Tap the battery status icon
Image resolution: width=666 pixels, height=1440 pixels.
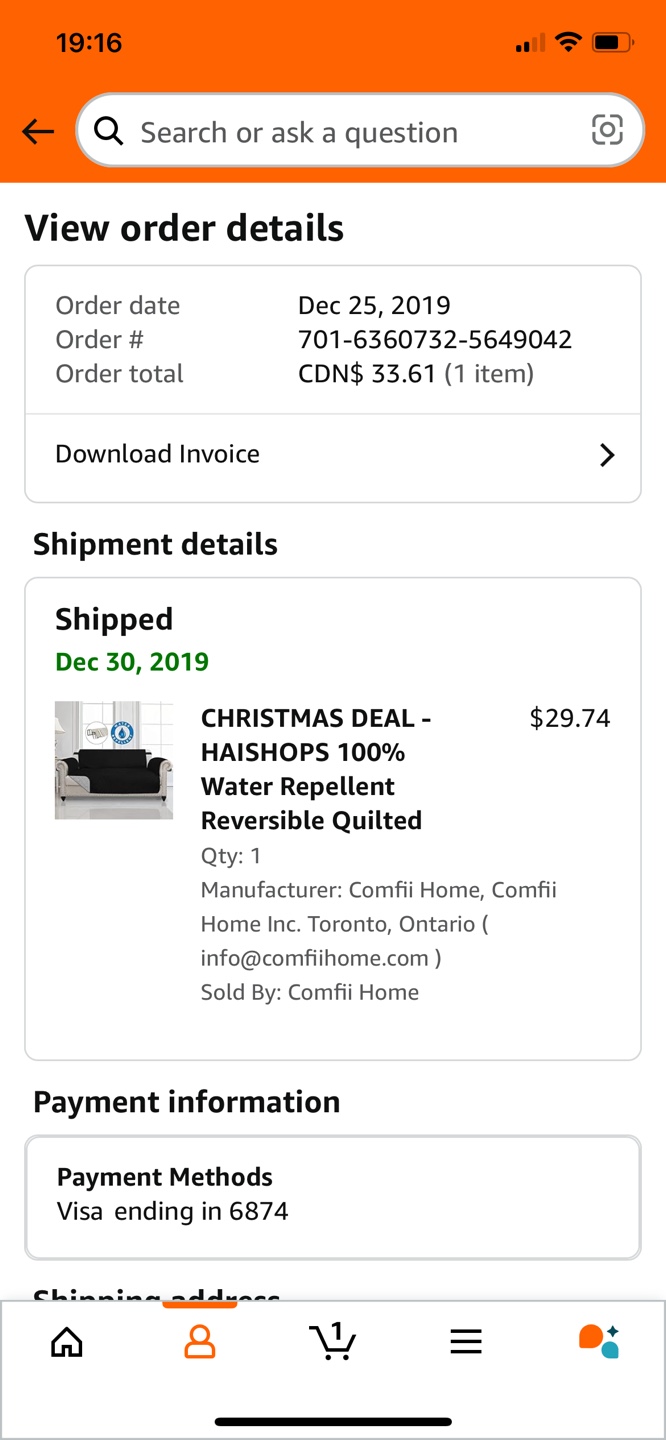pyautogui.click(x=611, y=42)
